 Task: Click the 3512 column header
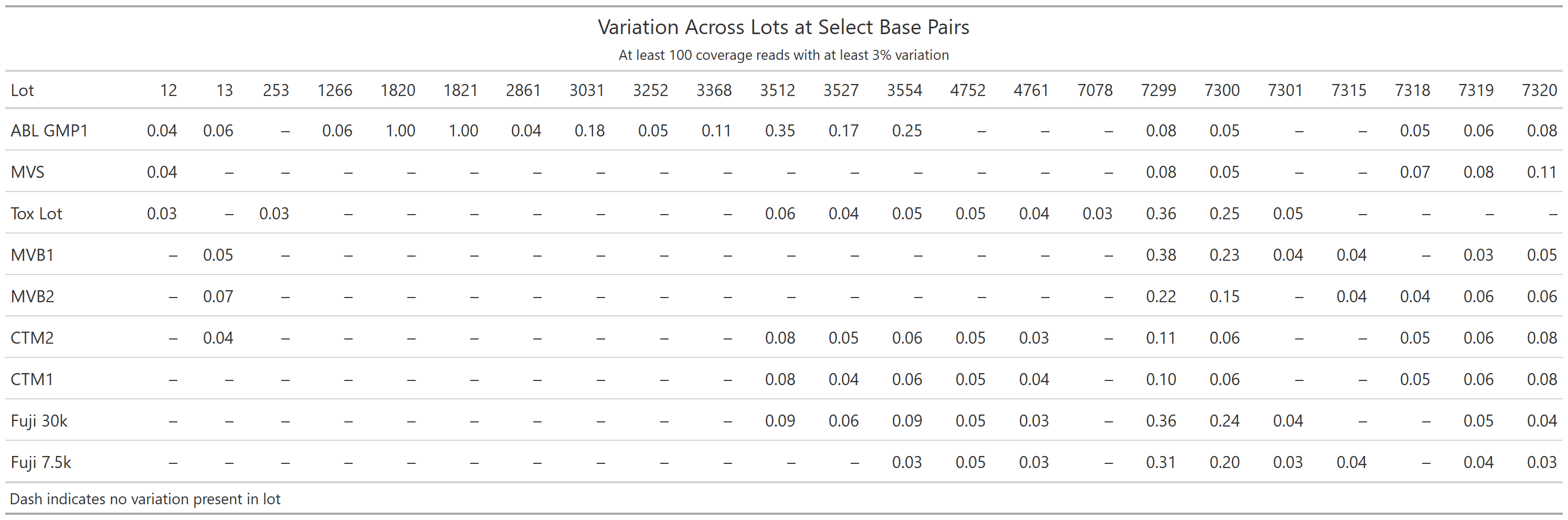coord(777,90)
